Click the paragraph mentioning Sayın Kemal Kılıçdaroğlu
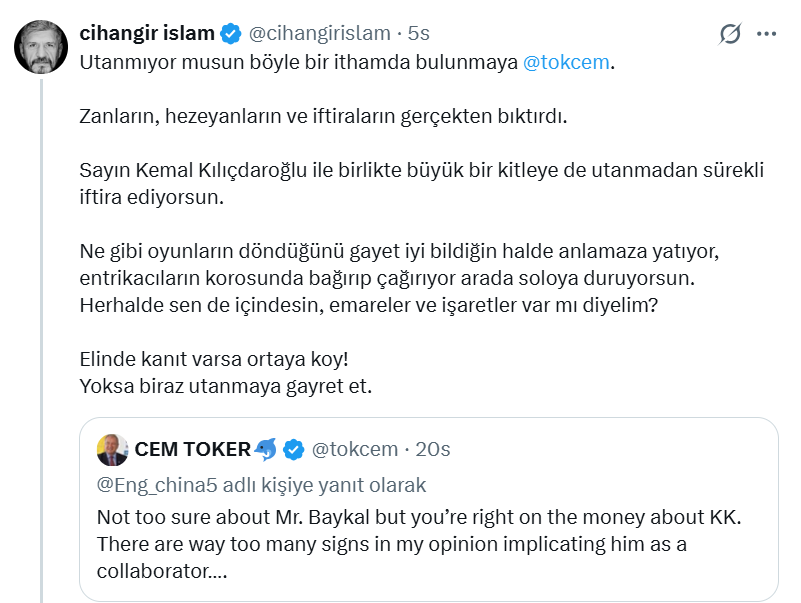The image size is (801, 603). tap(420, 183)
